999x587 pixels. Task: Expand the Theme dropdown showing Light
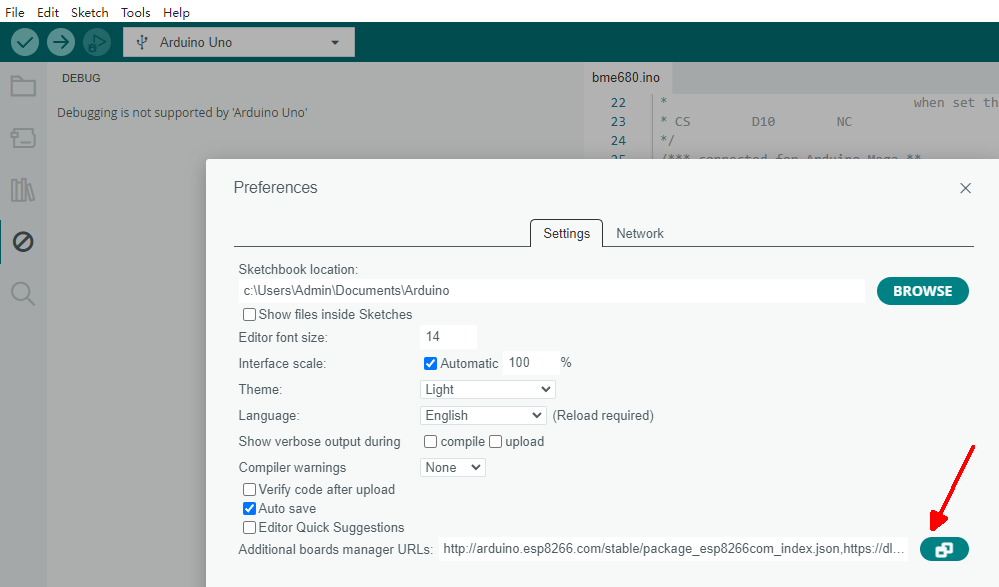point(487,389)
